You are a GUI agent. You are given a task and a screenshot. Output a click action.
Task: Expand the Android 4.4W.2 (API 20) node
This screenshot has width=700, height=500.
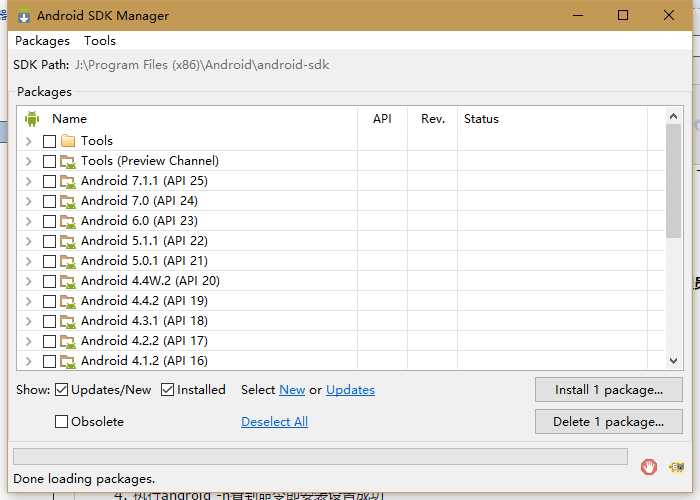tap(29, 282)
